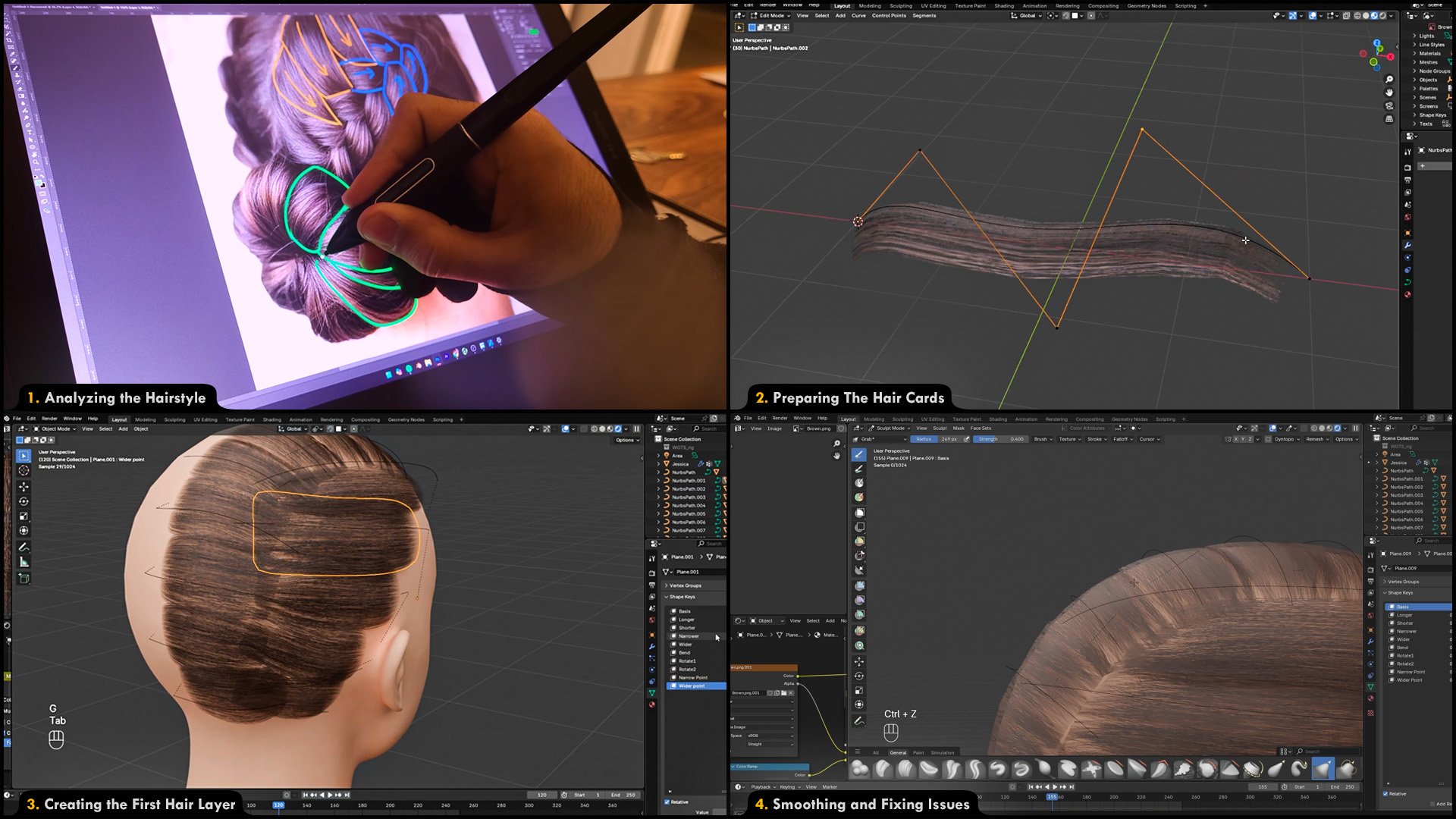Click the camera view icon in NurbsPath viewport
This screenshot has height=819, width=1456.
tap(1389, 106)
